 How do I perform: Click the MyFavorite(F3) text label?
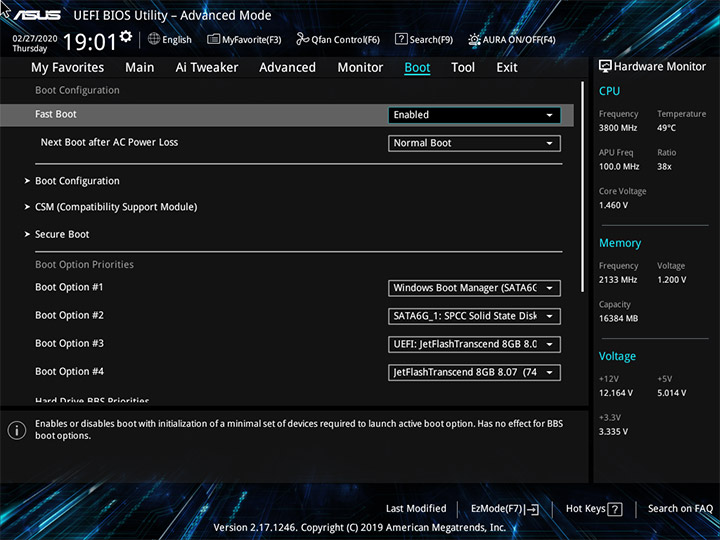252,40
